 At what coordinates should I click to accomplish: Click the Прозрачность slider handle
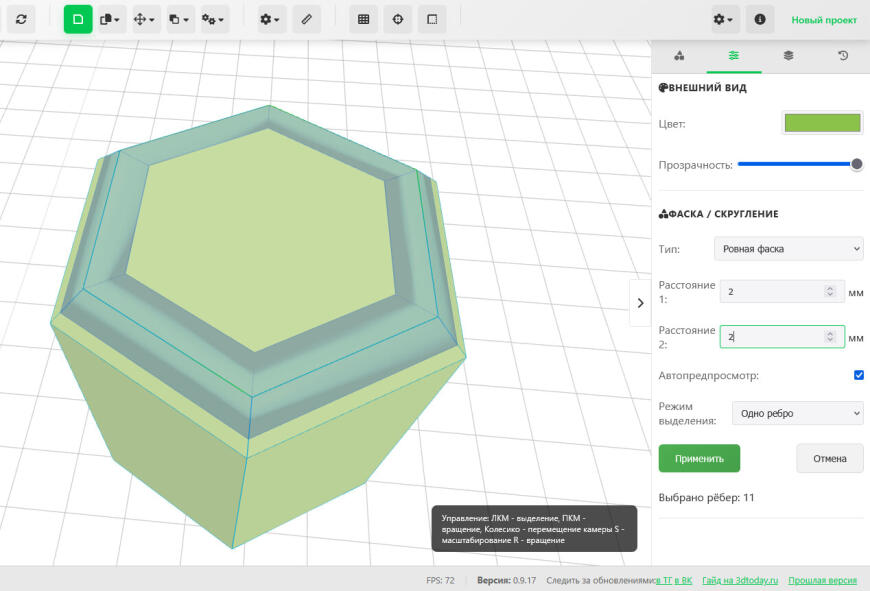pyautogui.click(x=856, y=164)
